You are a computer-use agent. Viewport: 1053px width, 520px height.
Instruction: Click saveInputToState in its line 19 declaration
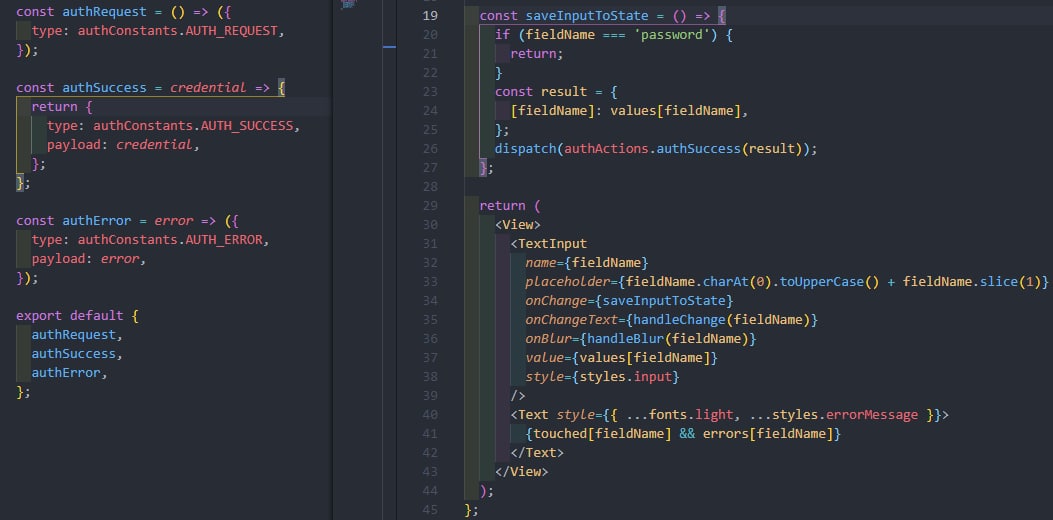click(588, 15)
